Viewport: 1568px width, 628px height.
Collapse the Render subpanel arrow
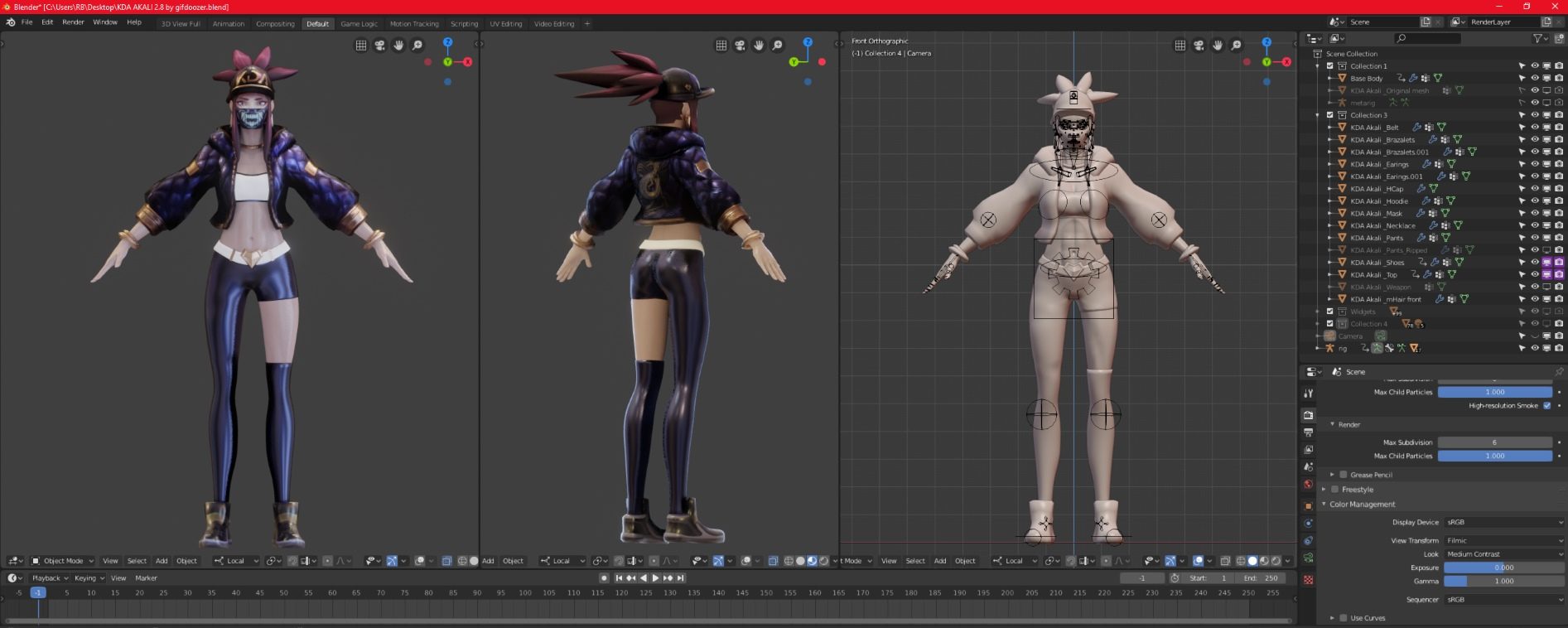(1333, 424)
